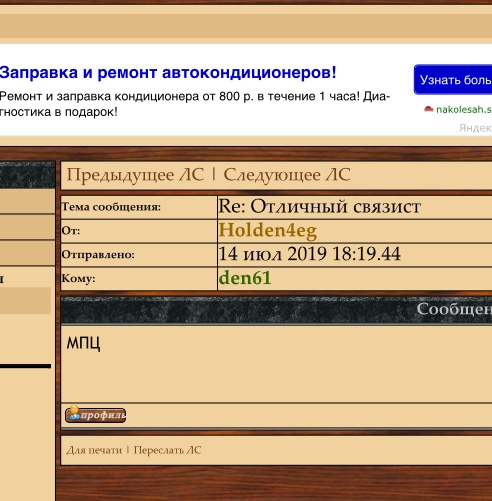Click the Отправлено field label
This screenshot has height=501, width=492.
click(98, 255)
